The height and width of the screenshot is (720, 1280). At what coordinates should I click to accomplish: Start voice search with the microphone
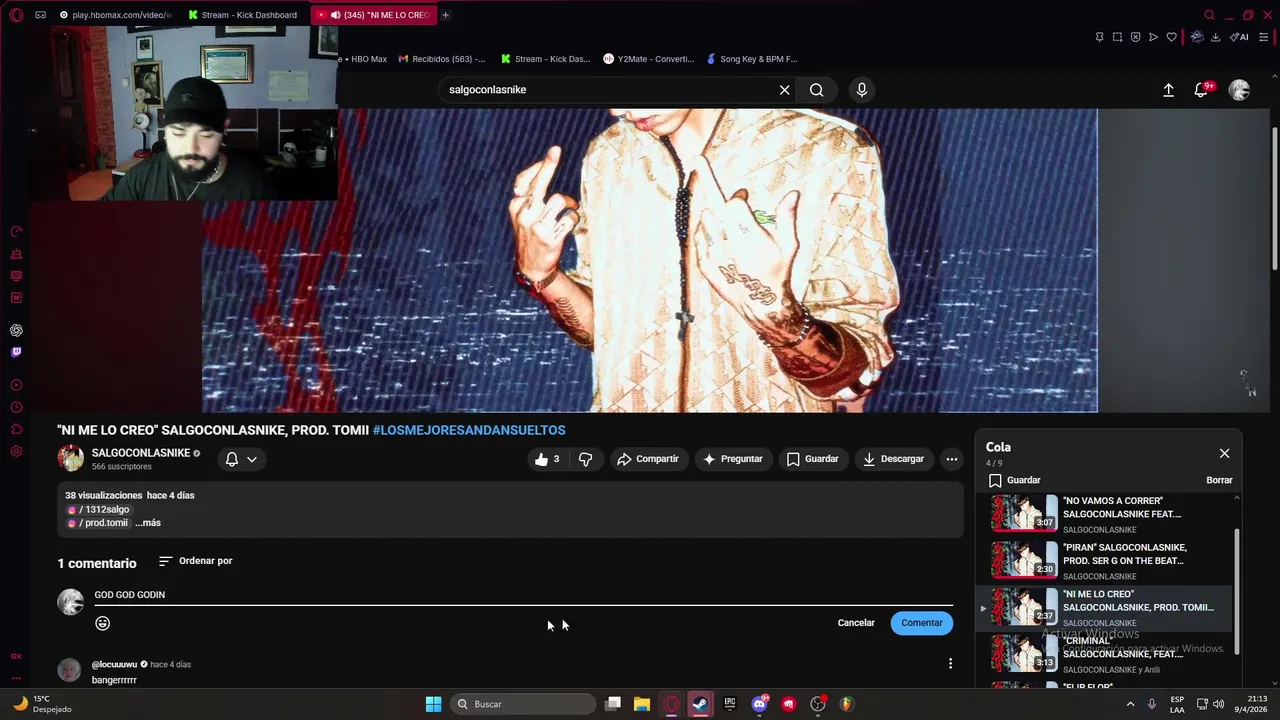[x=862, y=90]
